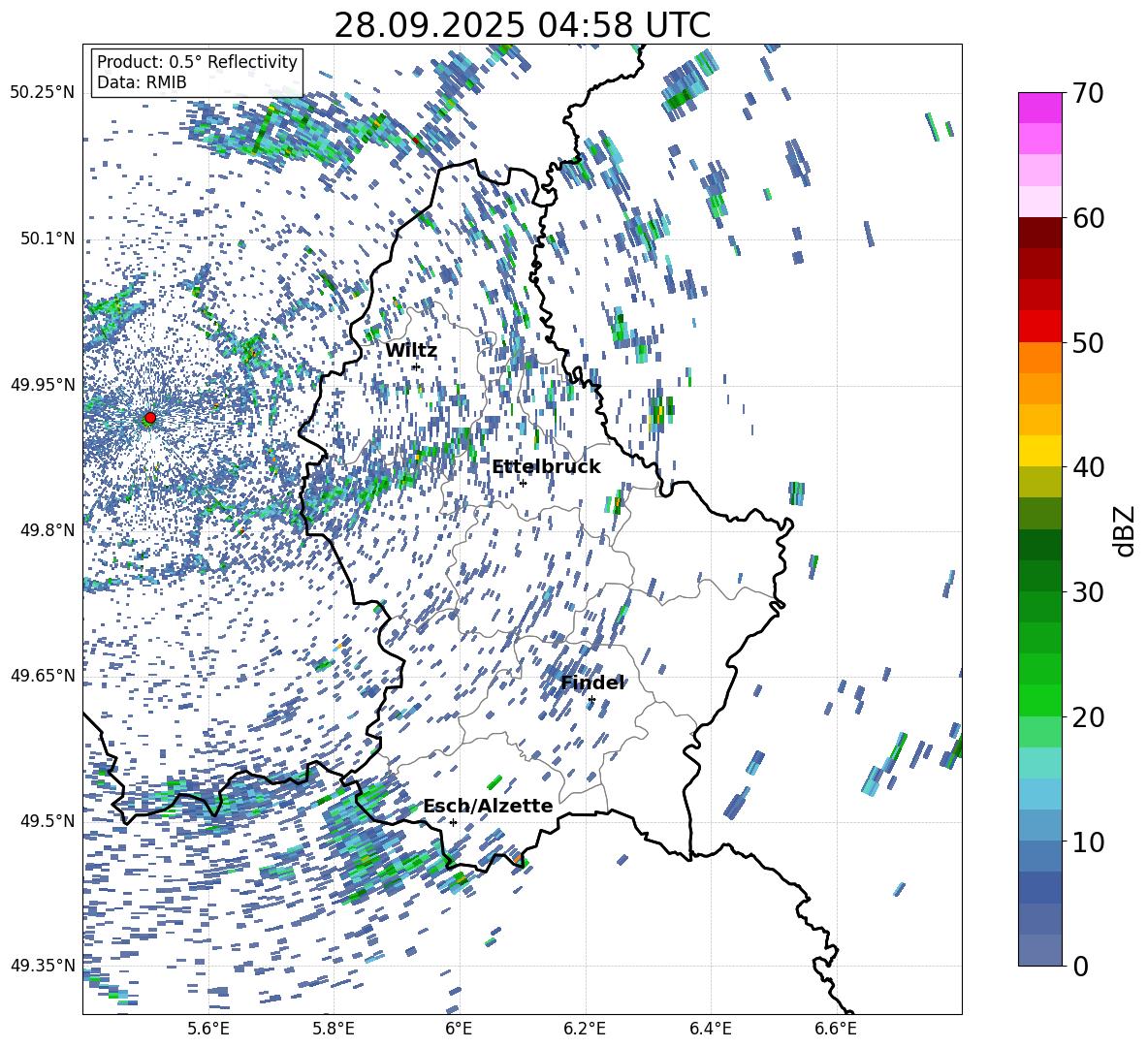
Task: Click the blue 0 dBZ colorbar bottom
Action: 1040,950
